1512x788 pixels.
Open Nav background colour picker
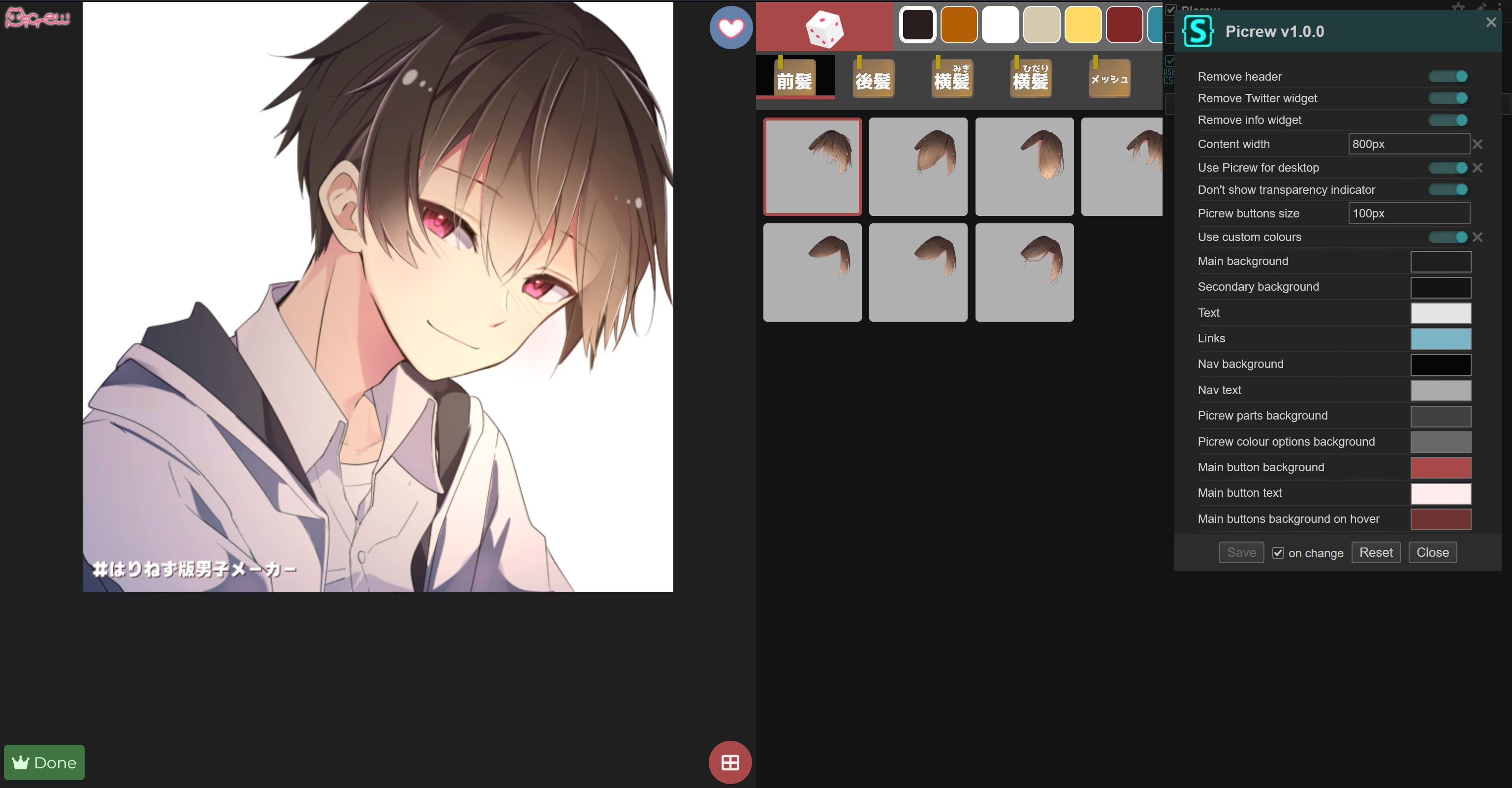pyautogui.click(x=1441, y=365)
